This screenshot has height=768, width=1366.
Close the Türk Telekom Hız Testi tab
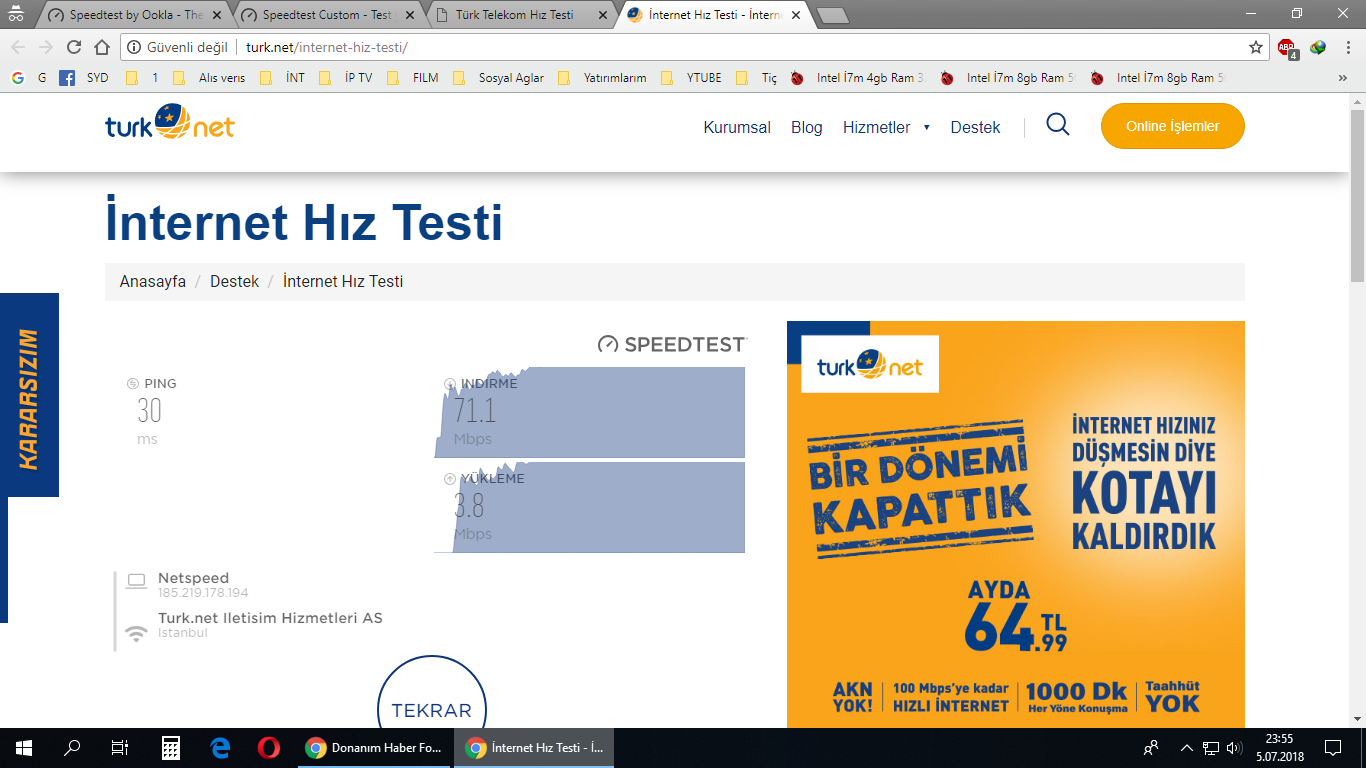[x=601, y=15]
